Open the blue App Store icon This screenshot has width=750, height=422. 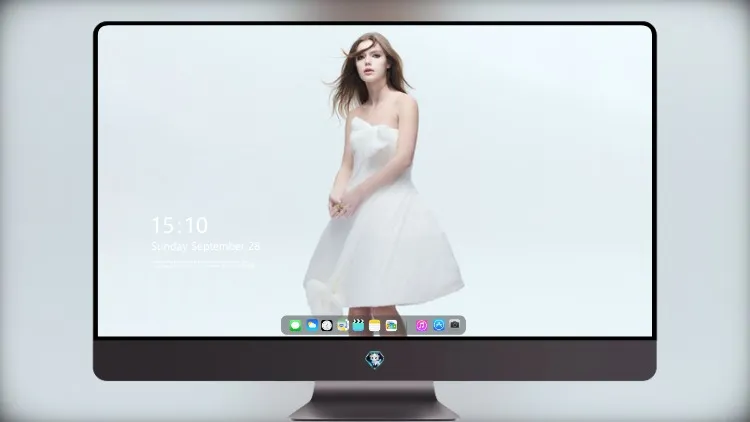439,325
